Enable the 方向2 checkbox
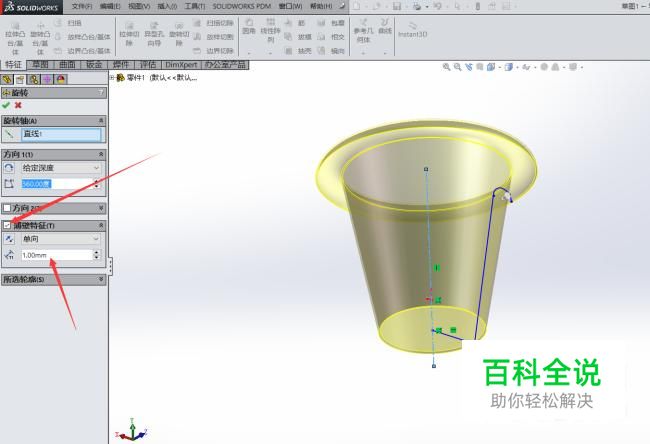 (7, 208)
